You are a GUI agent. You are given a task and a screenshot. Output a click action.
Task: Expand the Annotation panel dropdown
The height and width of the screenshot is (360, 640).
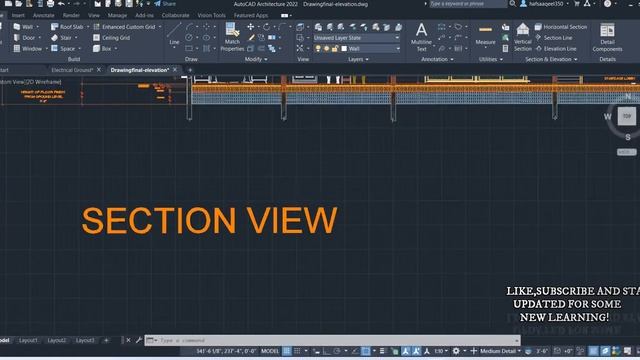click(x=438, y=59)
